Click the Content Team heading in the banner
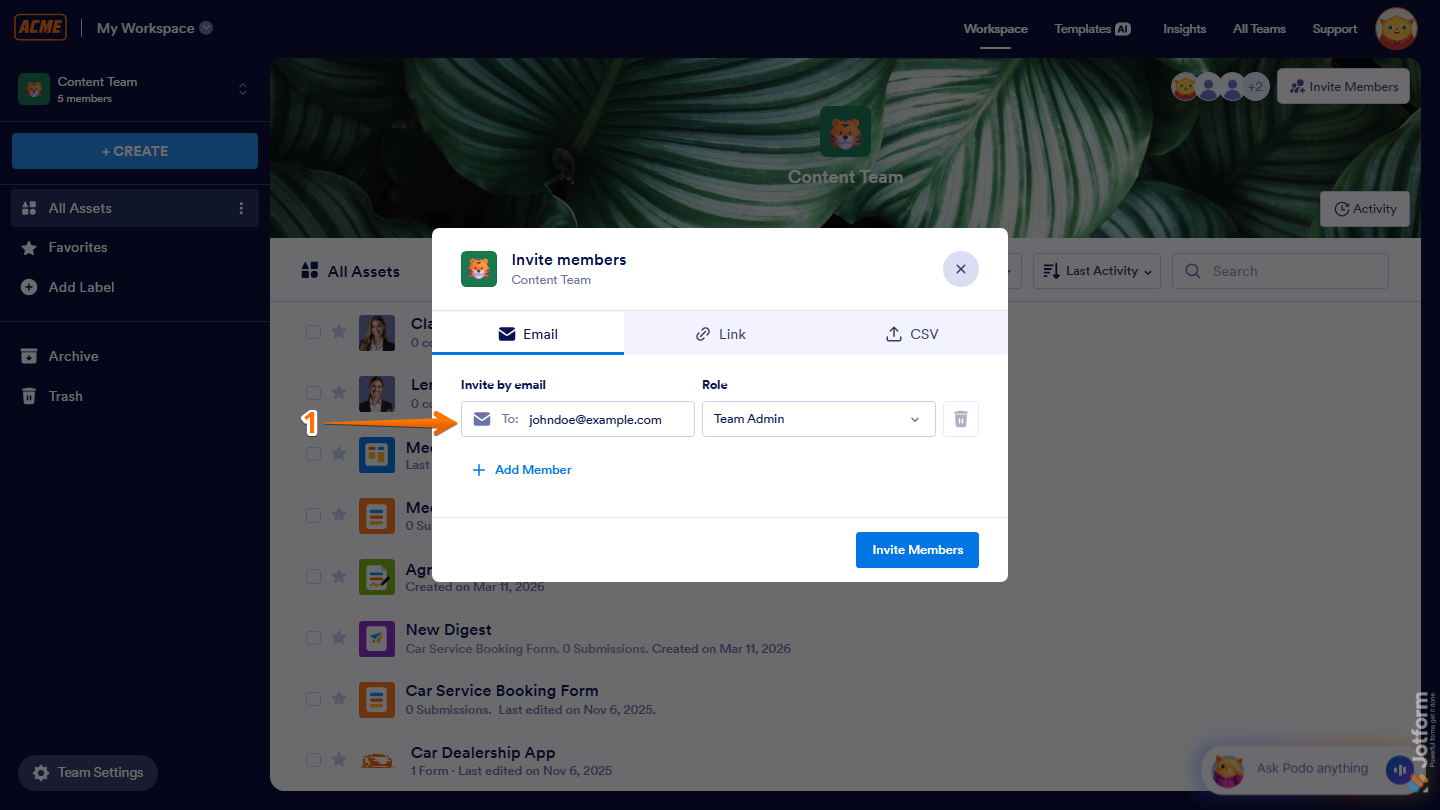The width and height of the screenshot is (1440, 810). [x=845, y=177]
